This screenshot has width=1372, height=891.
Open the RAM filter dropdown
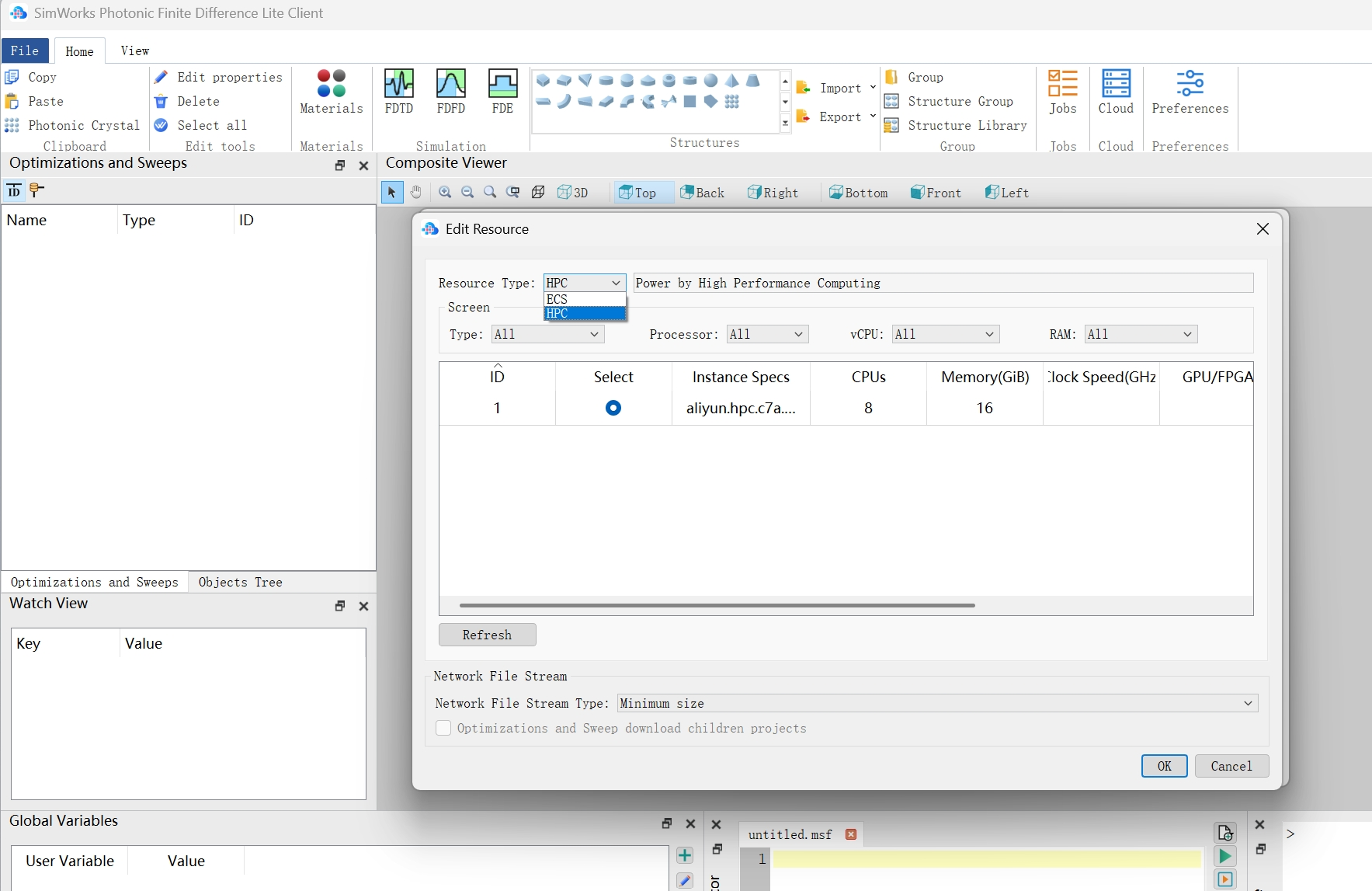(x=1141, y=334)
